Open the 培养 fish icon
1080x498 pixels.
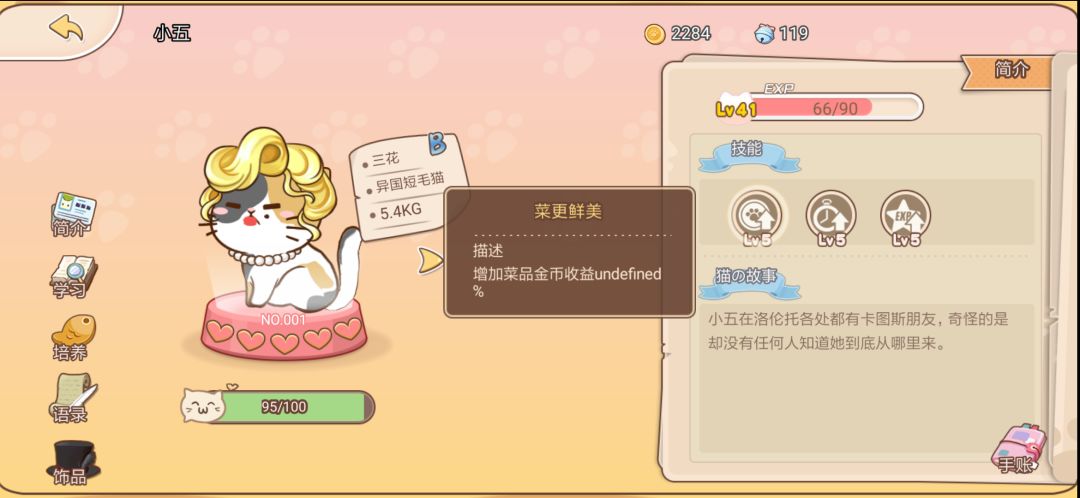click(x=72, y=338)
